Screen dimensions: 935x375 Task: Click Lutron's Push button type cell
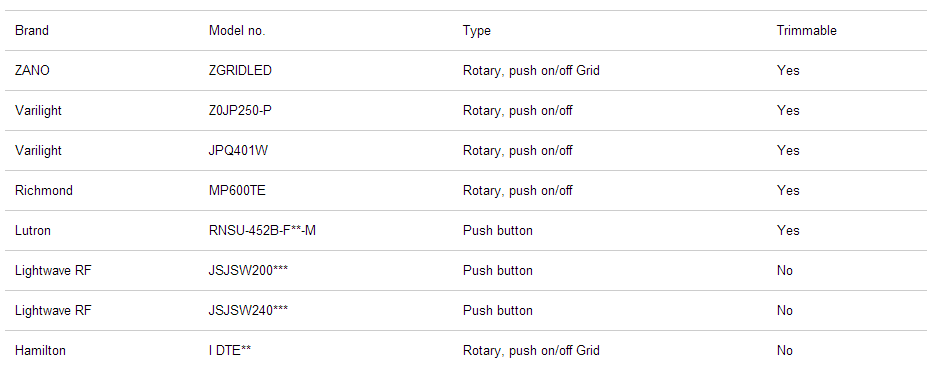point(497,230)
